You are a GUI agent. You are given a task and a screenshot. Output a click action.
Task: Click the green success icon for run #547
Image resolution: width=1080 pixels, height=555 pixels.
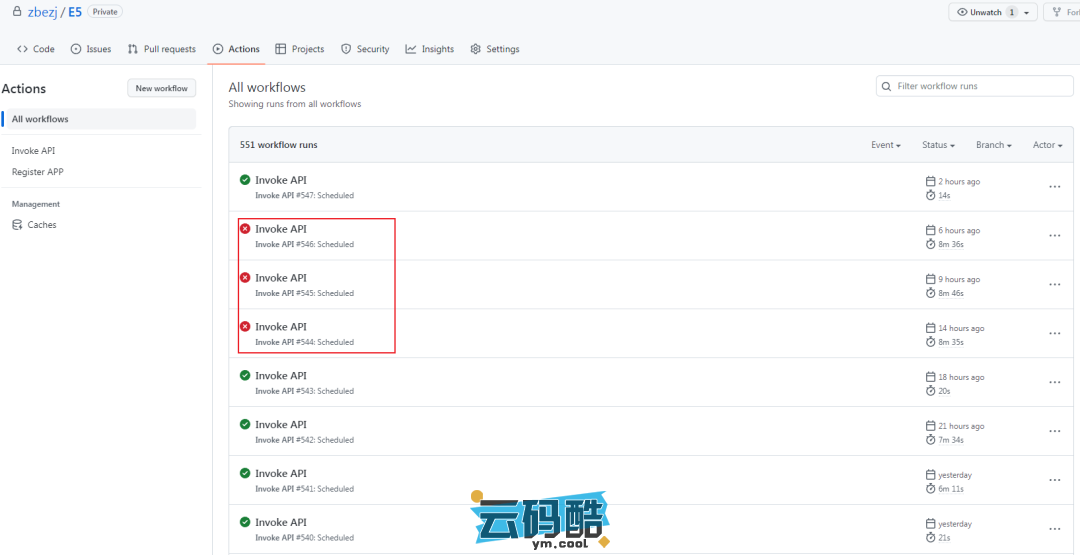(245, 180)
